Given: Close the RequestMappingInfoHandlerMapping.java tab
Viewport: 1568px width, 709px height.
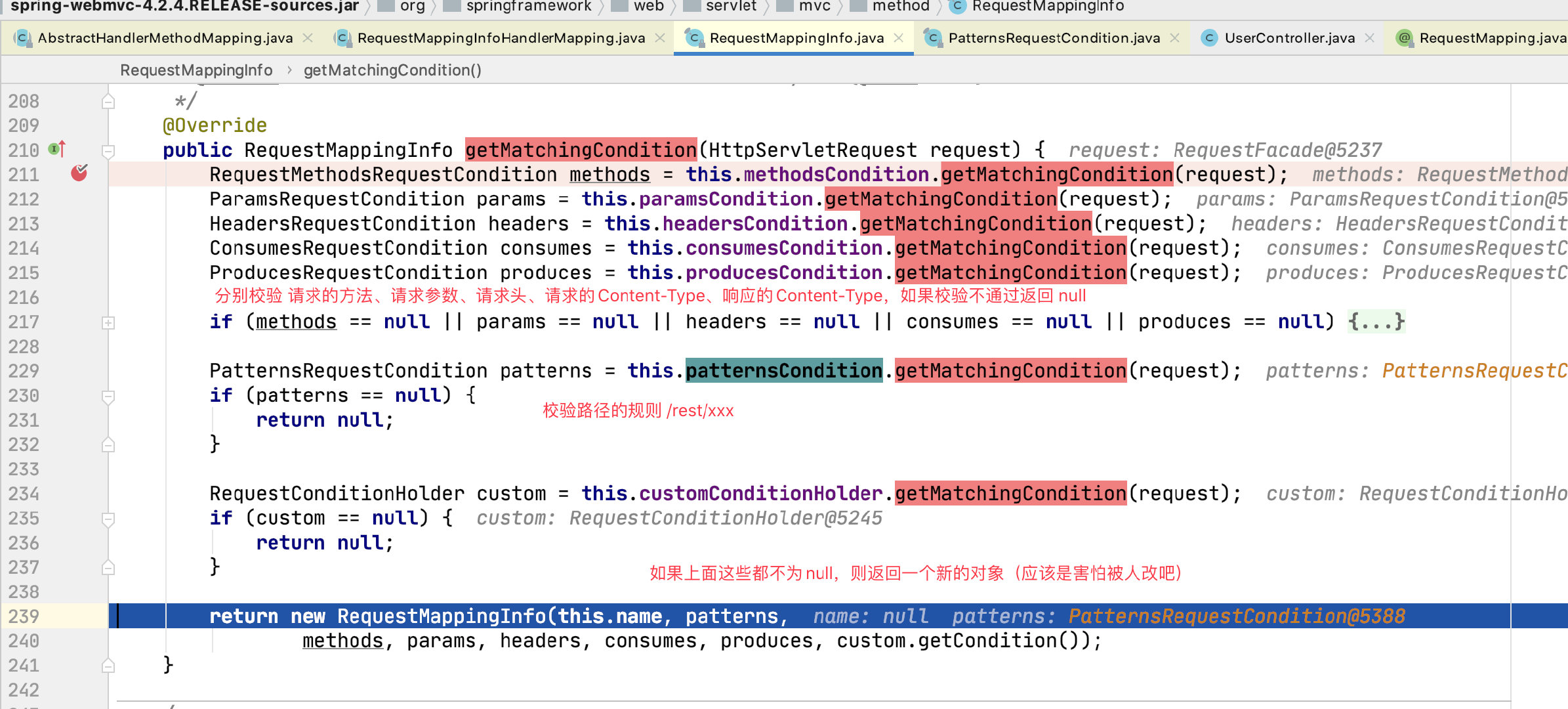Looking at the screenshot, I should pyautogui.click(x=660, y=38).
